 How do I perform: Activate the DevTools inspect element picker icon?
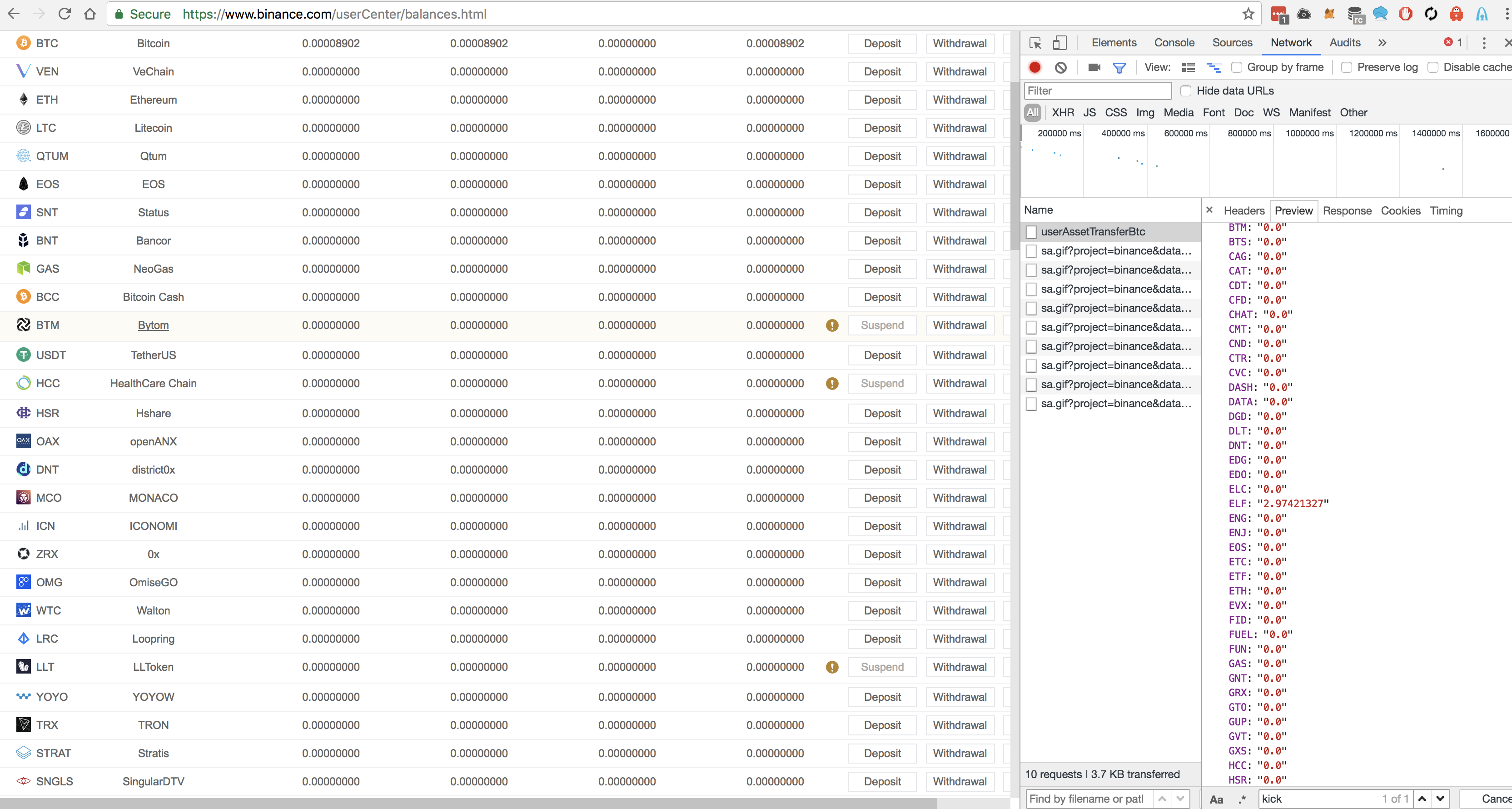[1035, 43]
